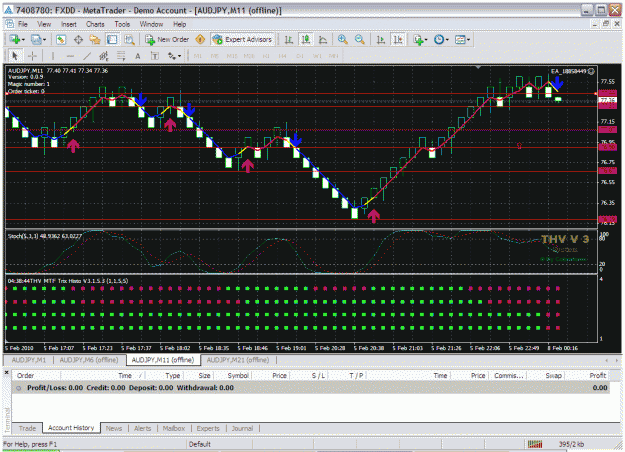This screenshot has height=452, width=625.
Task: Open the Help menu
Action: pyautogui.click(x=180, y=24)
